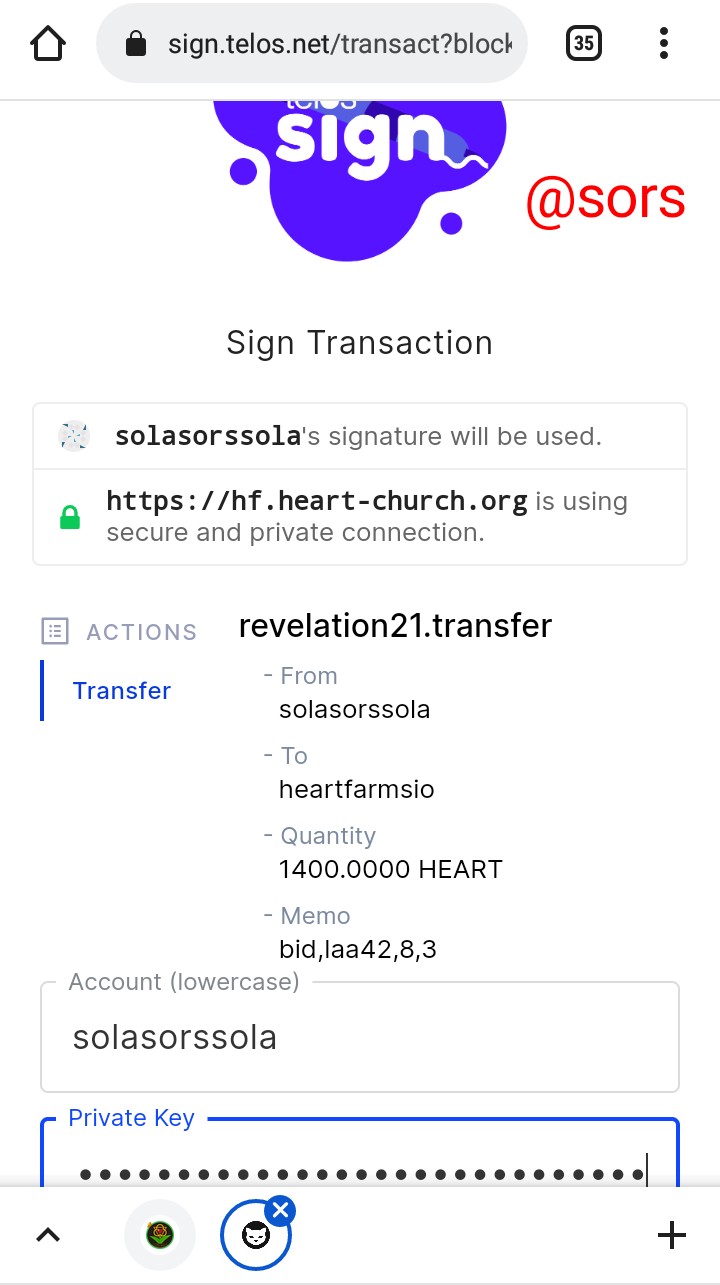Open the tab switcher showing 35 tabs

[x=584, y=43]
